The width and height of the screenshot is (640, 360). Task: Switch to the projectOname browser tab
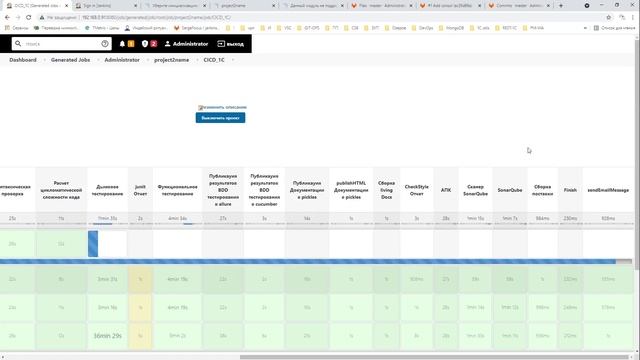click(x=244, y=6)
